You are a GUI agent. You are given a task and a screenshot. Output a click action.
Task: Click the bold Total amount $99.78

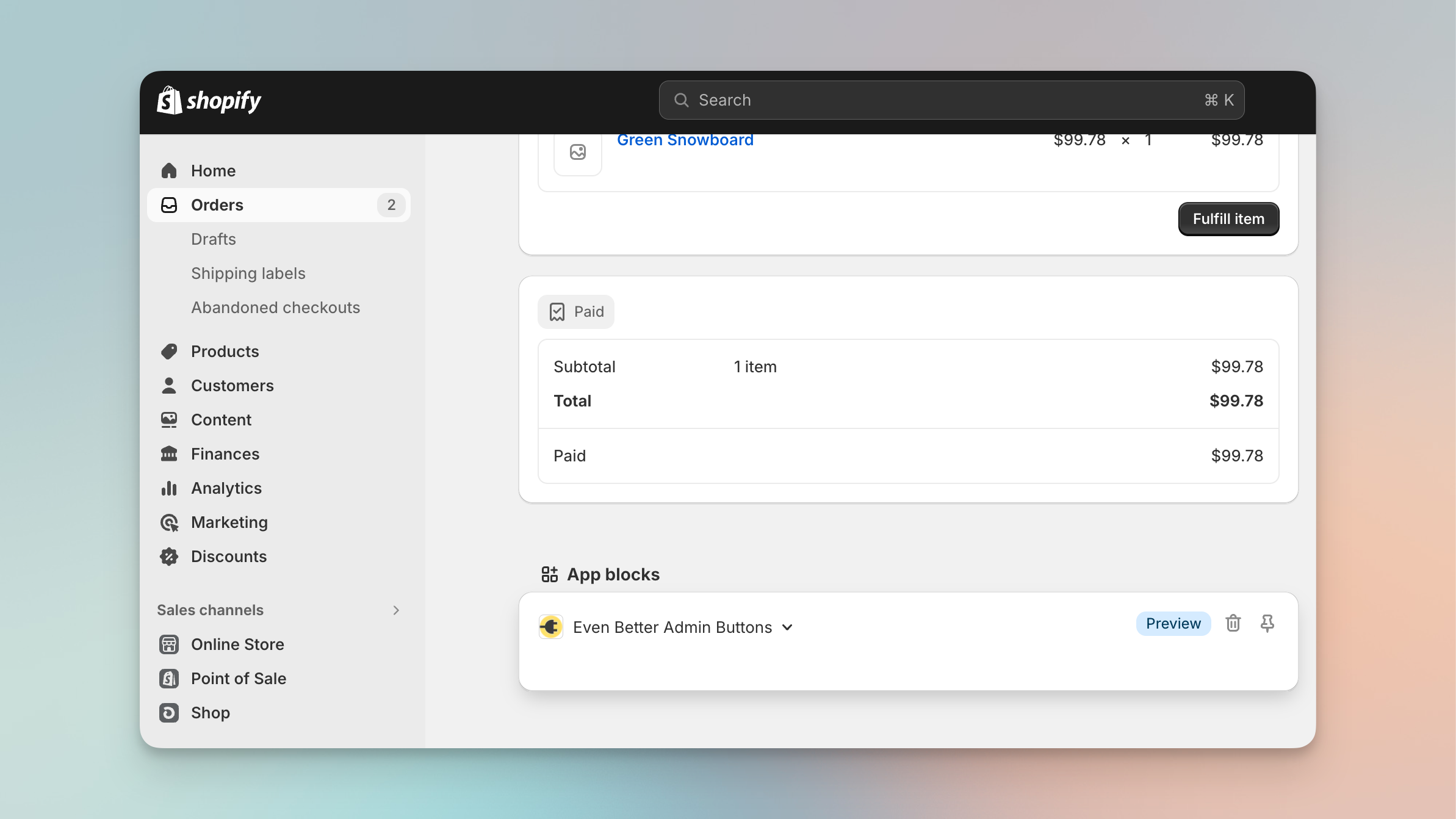[x=1236, y=401]
